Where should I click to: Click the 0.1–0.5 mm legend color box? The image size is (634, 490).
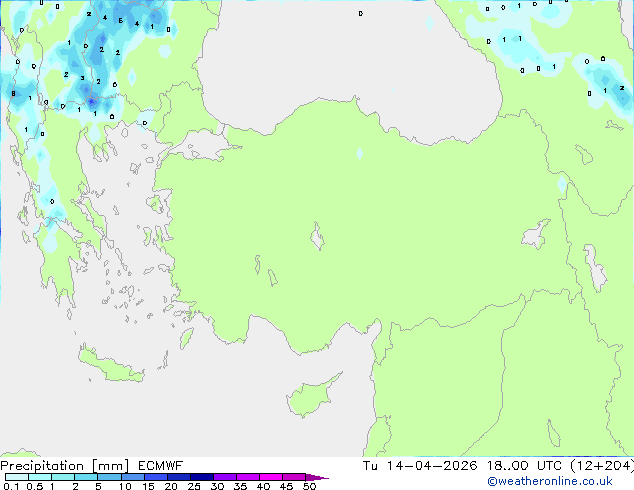click(17, 477)
